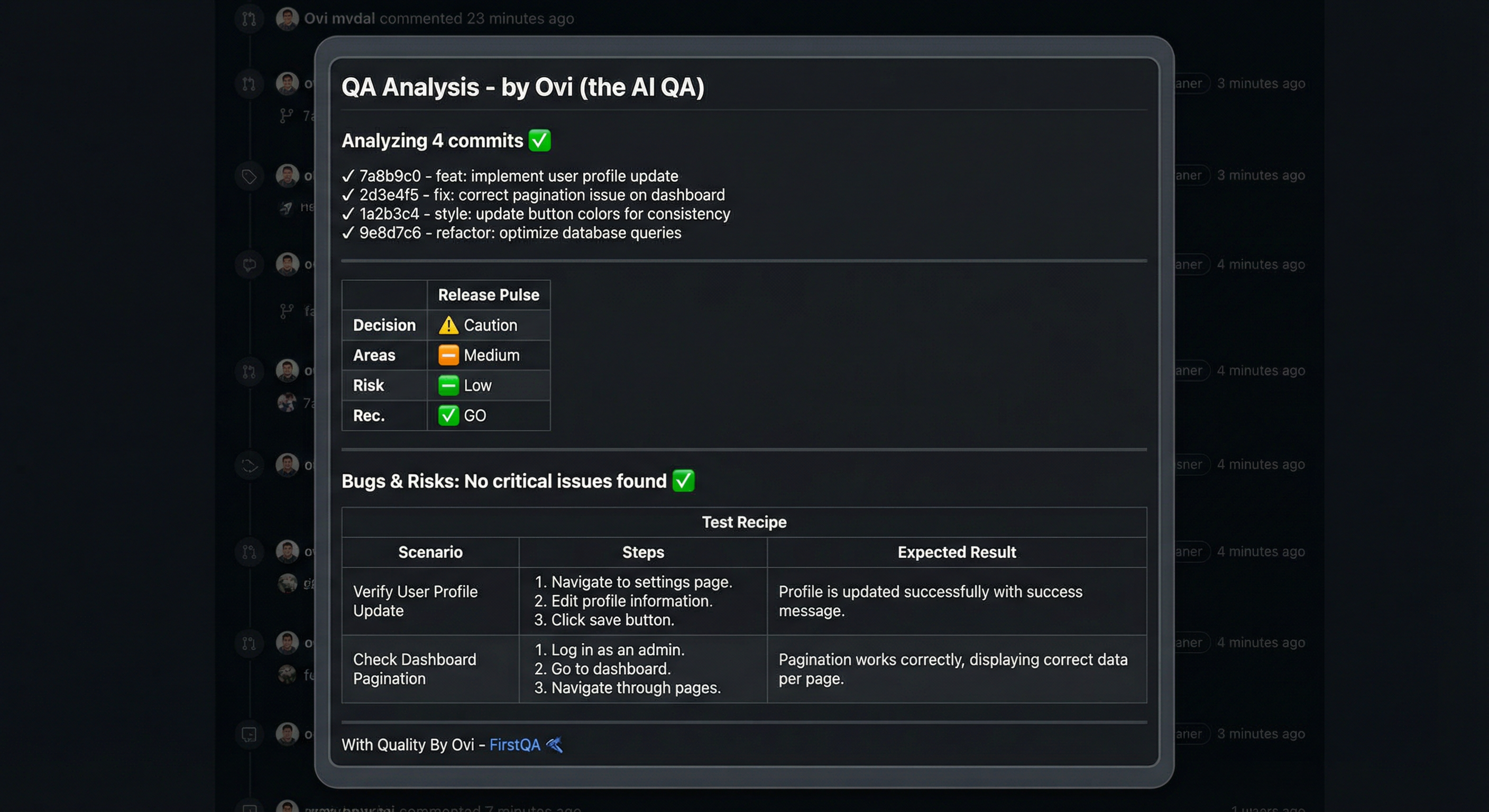Click the pull request icon at top of the timeline
Viewport: 1489px width, 812px height.
[249, 18]
